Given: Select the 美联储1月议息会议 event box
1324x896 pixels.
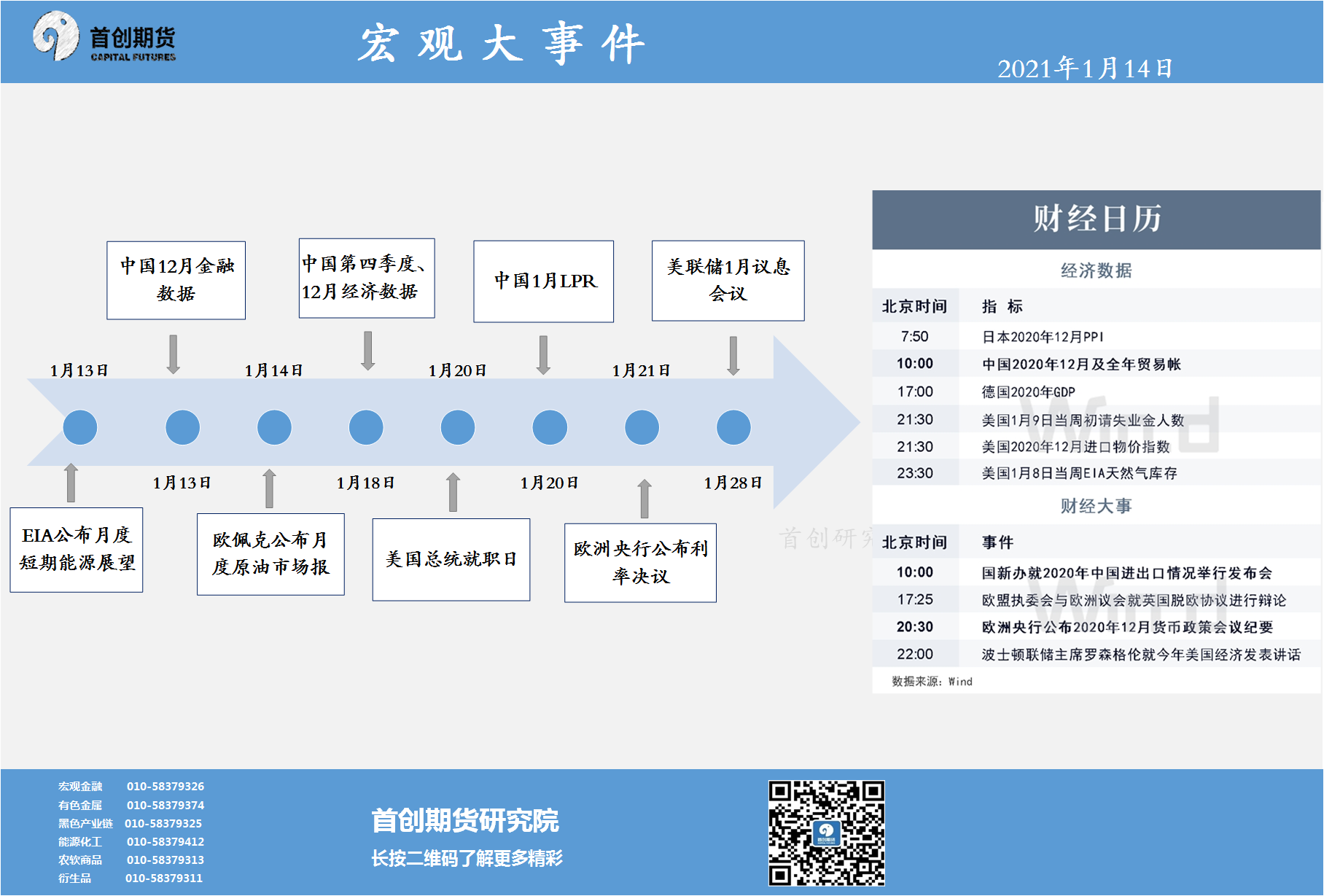Looking at the screenshot, I should point(728,281).
